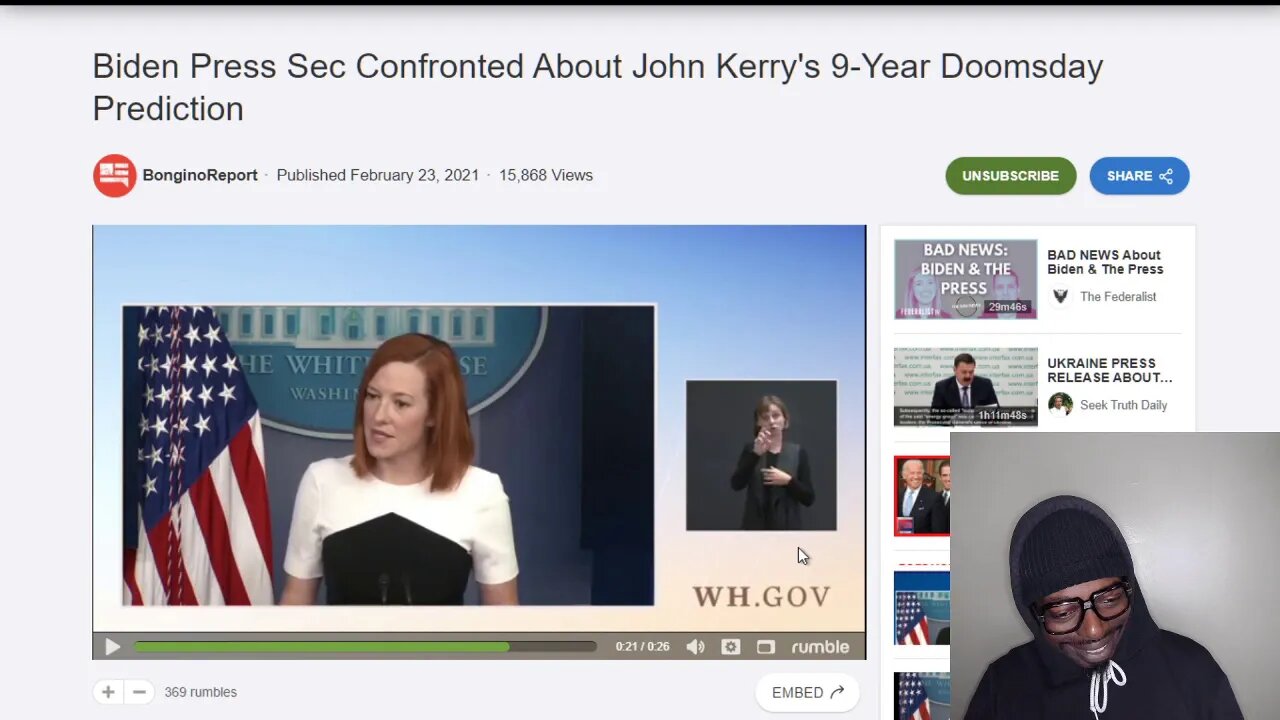
Task: Click 'Published February 23, 2021' text
Action: [378, 175]
